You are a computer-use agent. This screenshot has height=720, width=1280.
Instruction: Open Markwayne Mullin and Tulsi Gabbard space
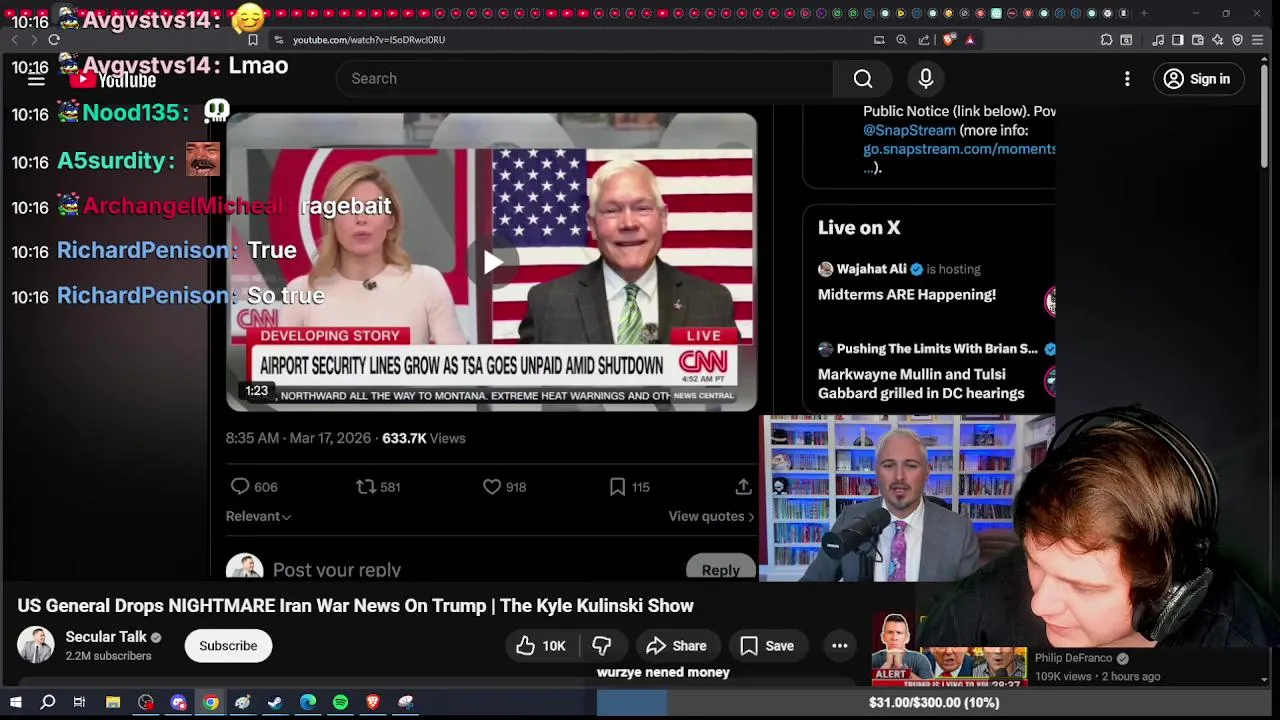[921, 384]
